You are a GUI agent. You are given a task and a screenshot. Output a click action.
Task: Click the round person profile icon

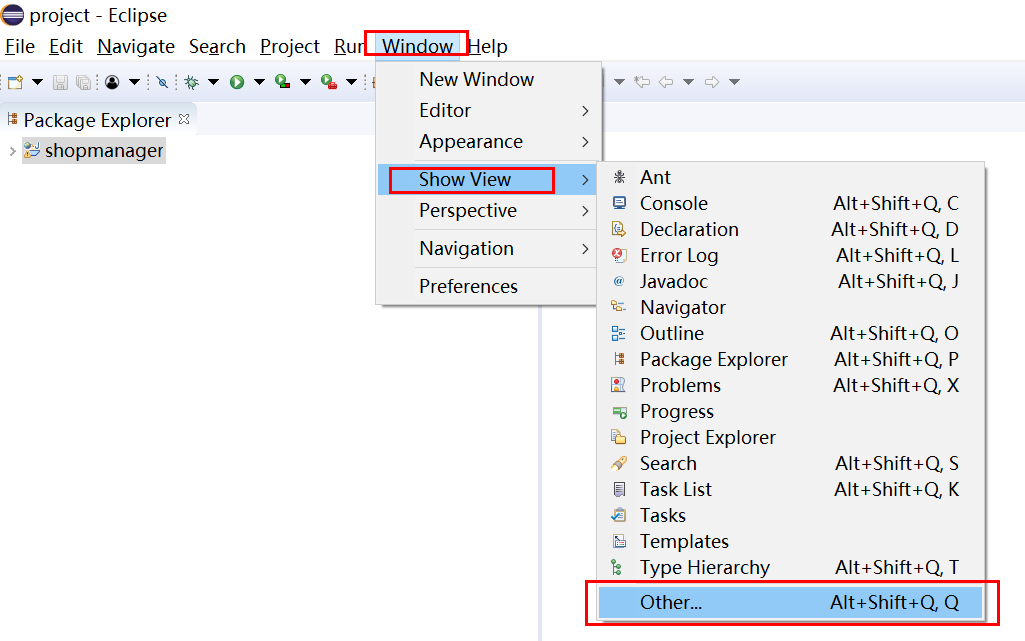(112, 82)
